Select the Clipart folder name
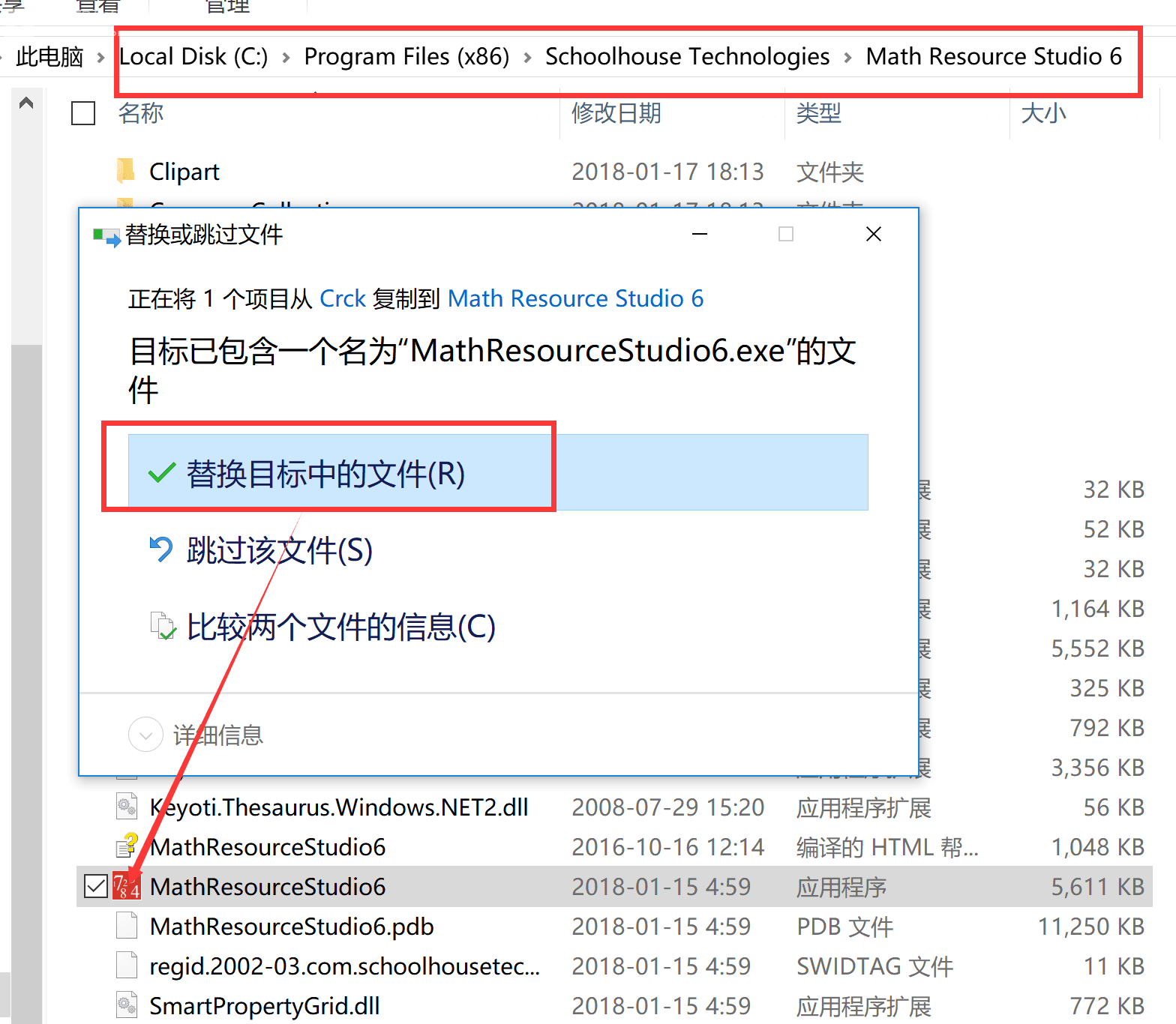The image size is (1176, 1024). (x=184, y=172)
